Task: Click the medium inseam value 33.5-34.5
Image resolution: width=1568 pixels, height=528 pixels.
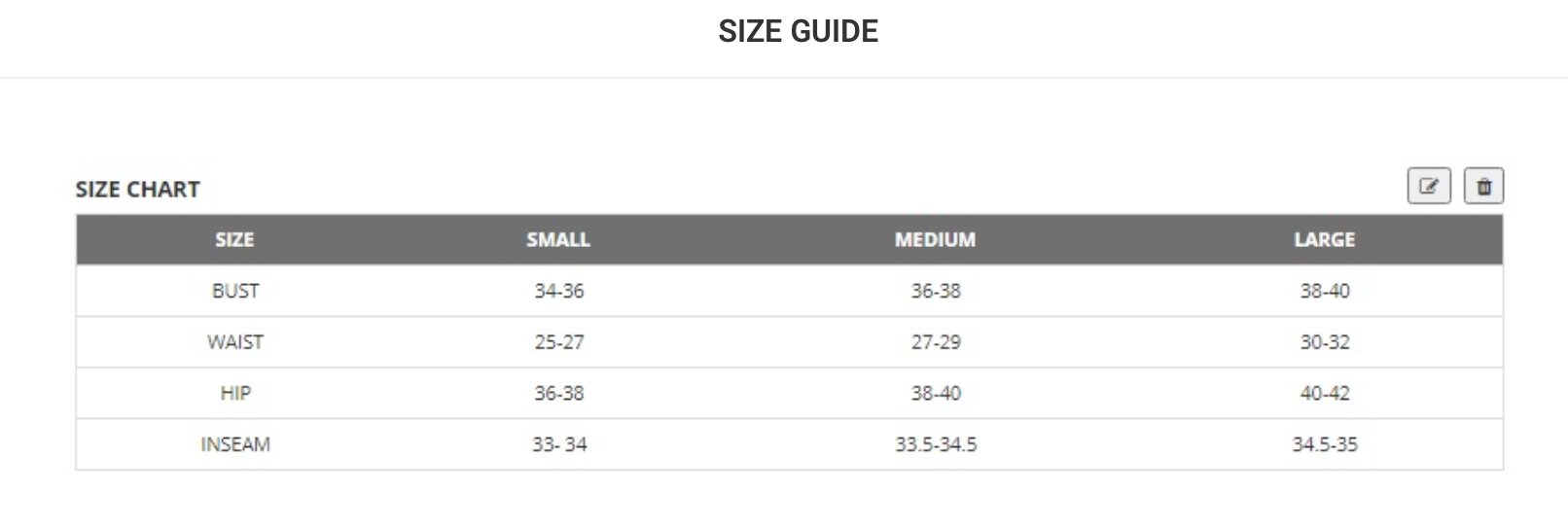Action: point(936,444)
